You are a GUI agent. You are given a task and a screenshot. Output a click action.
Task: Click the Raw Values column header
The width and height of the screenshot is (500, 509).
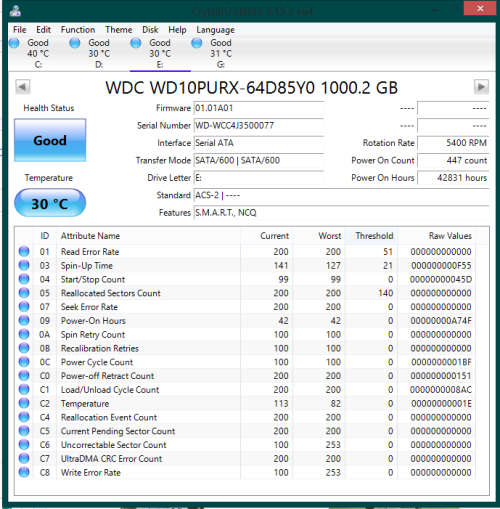(x=436, y=236)
